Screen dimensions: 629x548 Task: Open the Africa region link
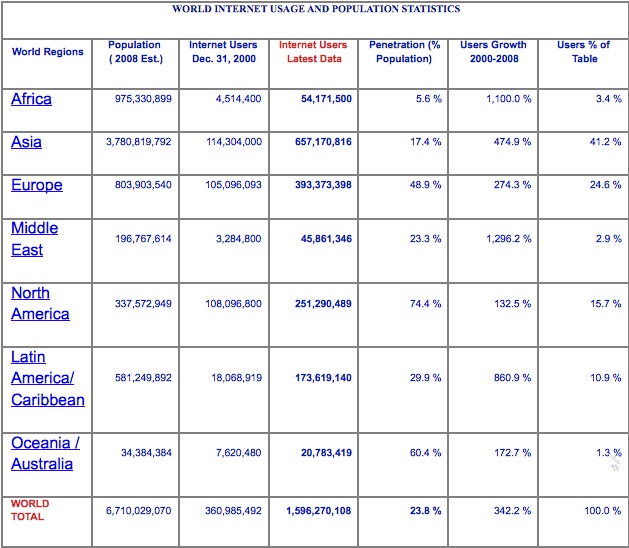pos(31,99)
